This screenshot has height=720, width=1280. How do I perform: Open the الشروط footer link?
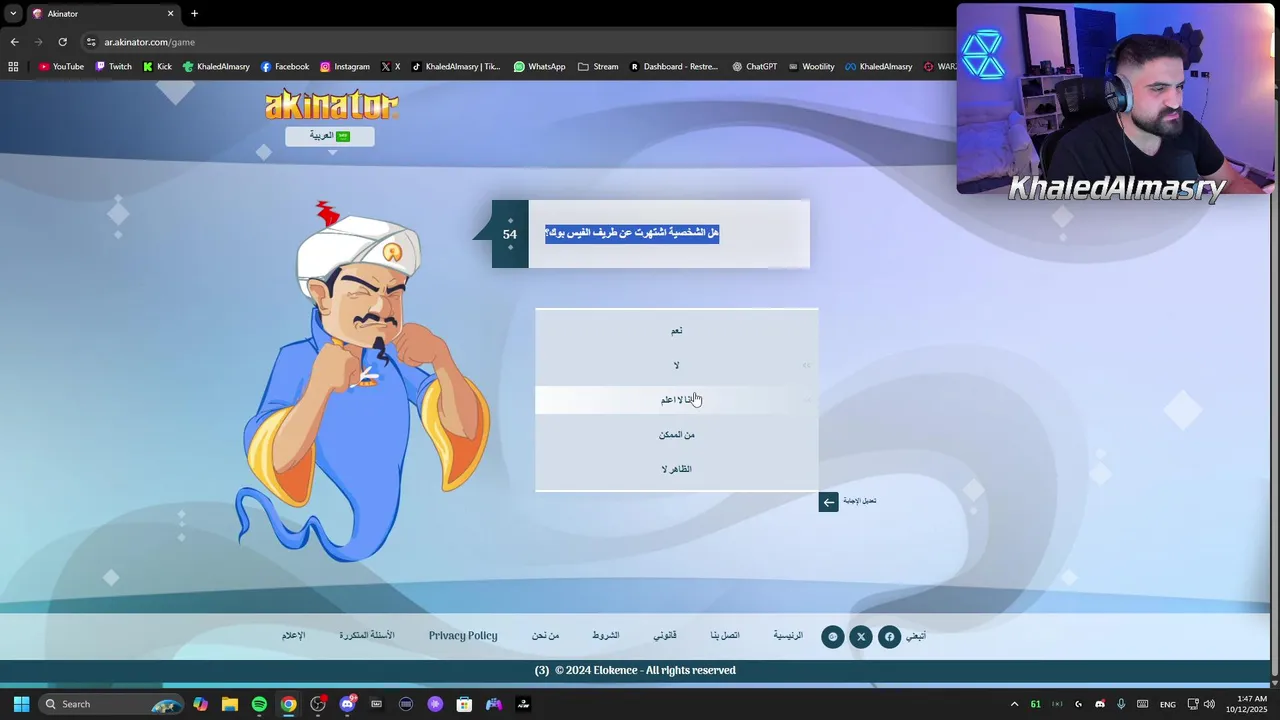[605, 636]
